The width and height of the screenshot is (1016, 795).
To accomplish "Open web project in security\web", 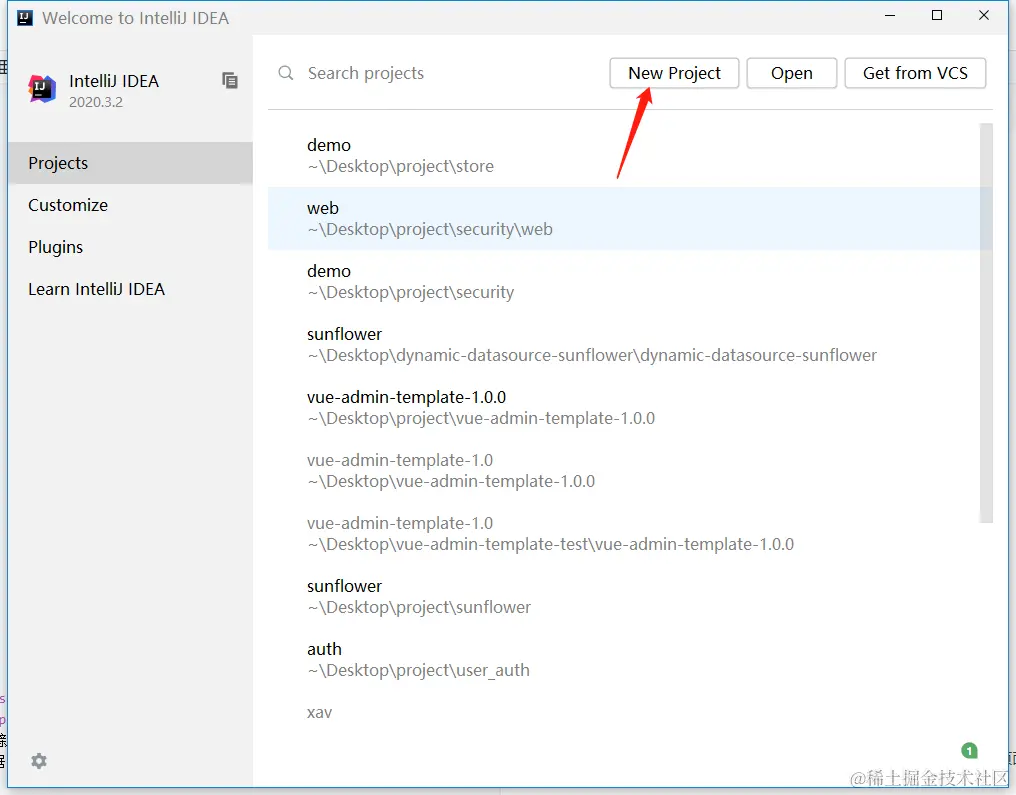I will [x=624, y=218].
